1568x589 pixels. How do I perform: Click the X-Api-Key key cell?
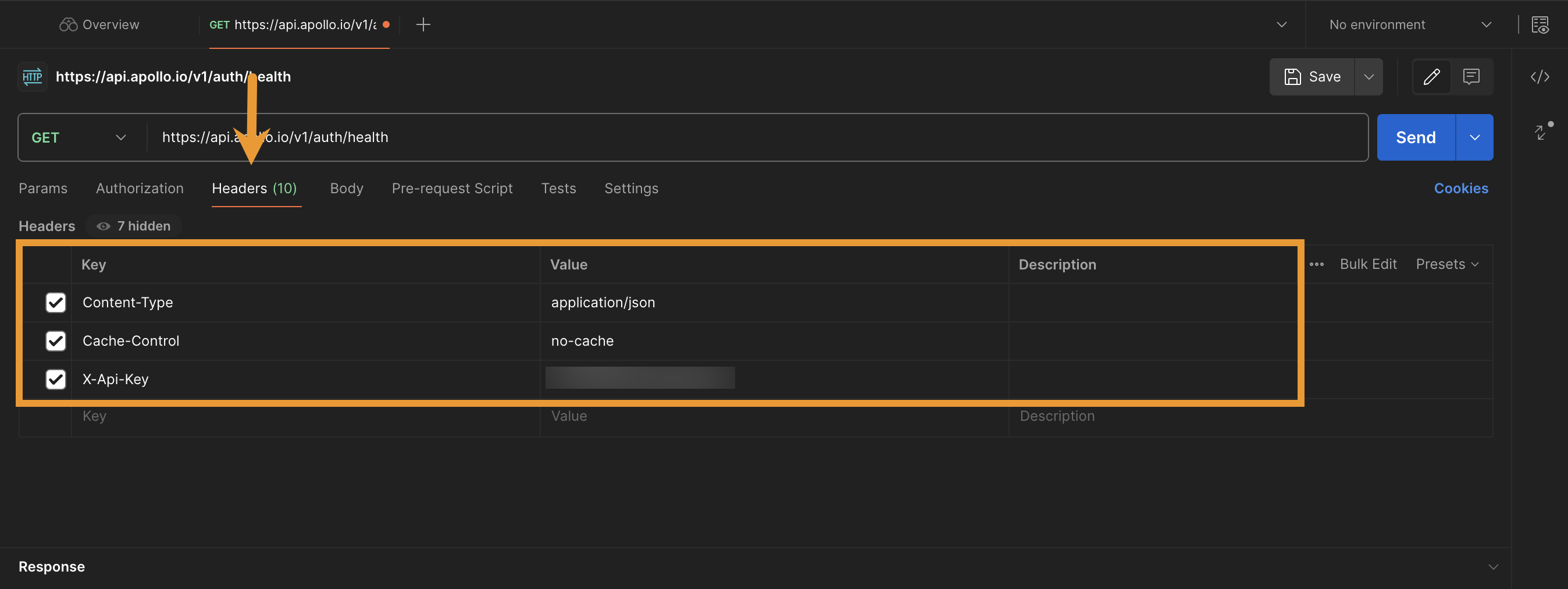(305, 379)
